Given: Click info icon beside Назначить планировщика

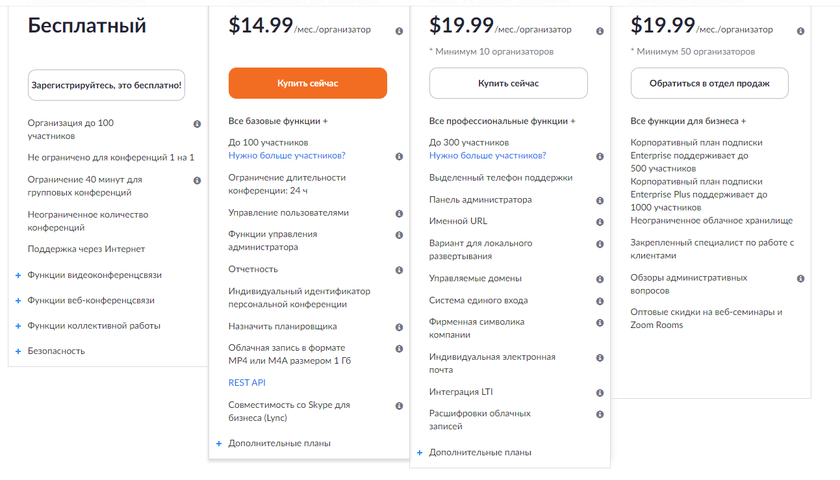Looking at the screenshot, I should tap(399, 327).
